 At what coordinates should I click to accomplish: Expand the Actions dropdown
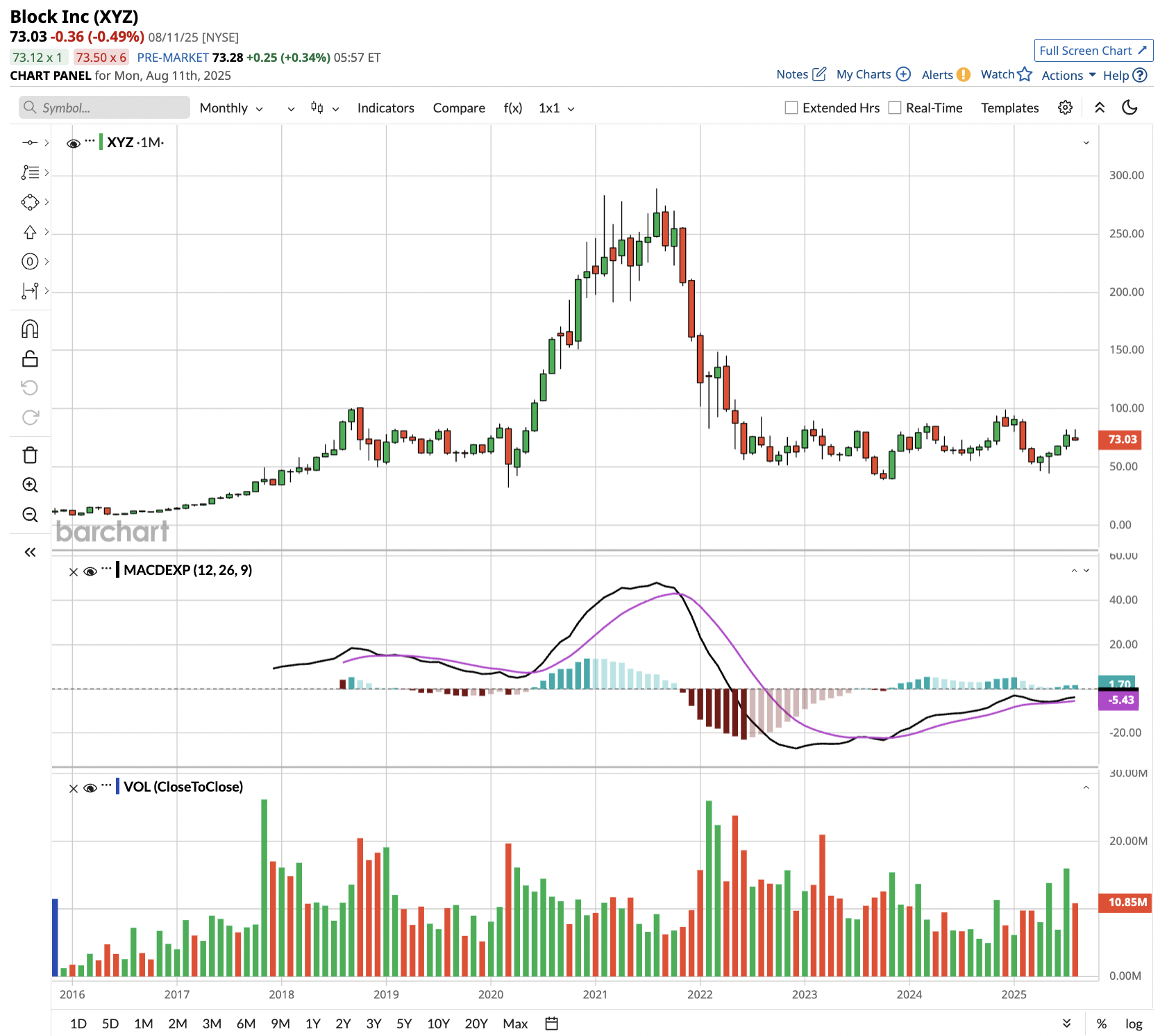point(1068,75)
